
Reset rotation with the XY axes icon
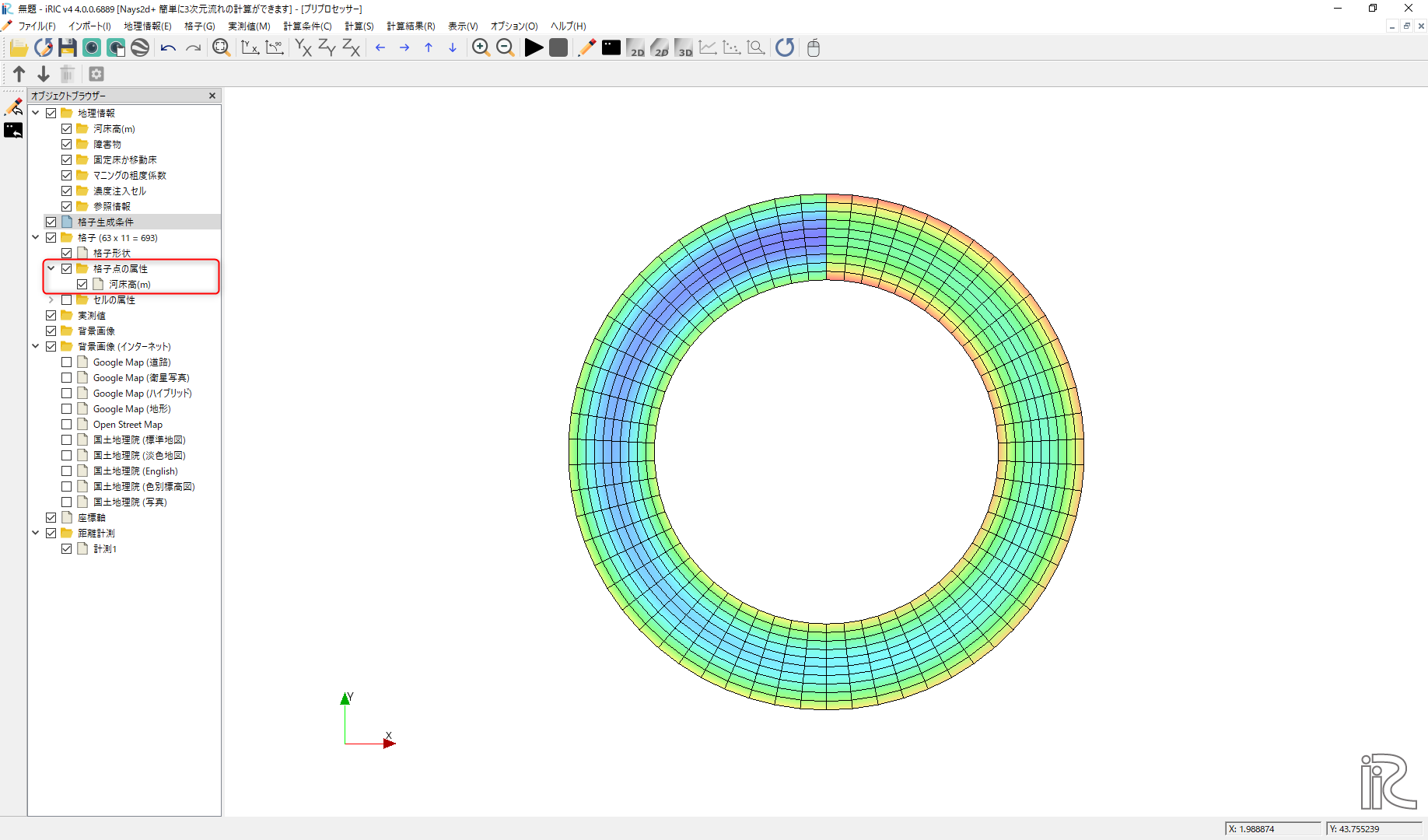(250, 48)
